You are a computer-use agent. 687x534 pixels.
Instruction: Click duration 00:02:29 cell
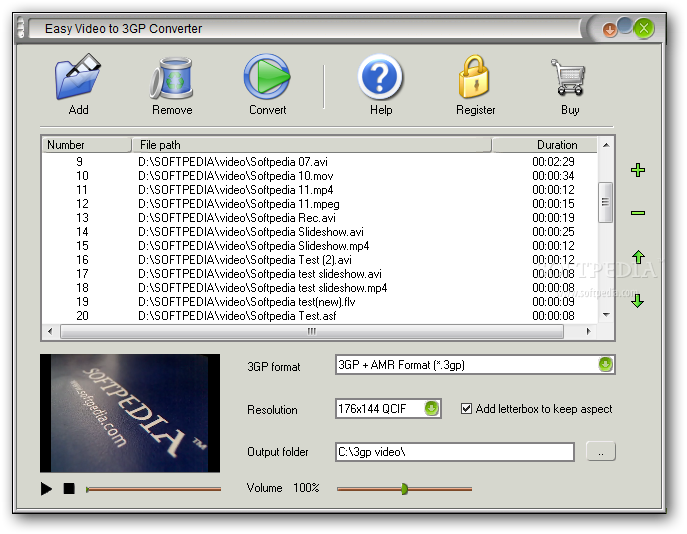tap(553, 162)
